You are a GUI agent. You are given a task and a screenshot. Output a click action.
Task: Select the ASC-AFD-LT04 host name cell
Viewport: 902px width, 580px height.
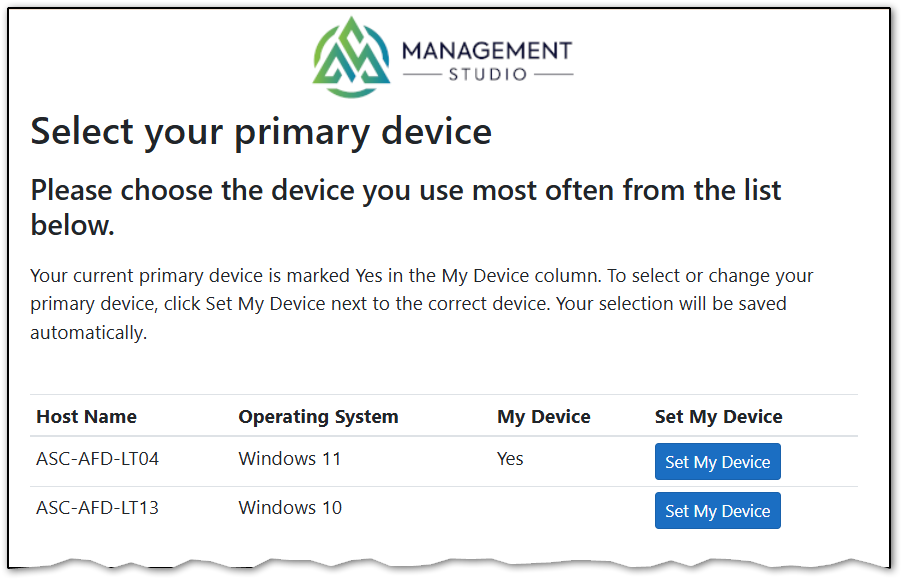(x=97, y=459)
